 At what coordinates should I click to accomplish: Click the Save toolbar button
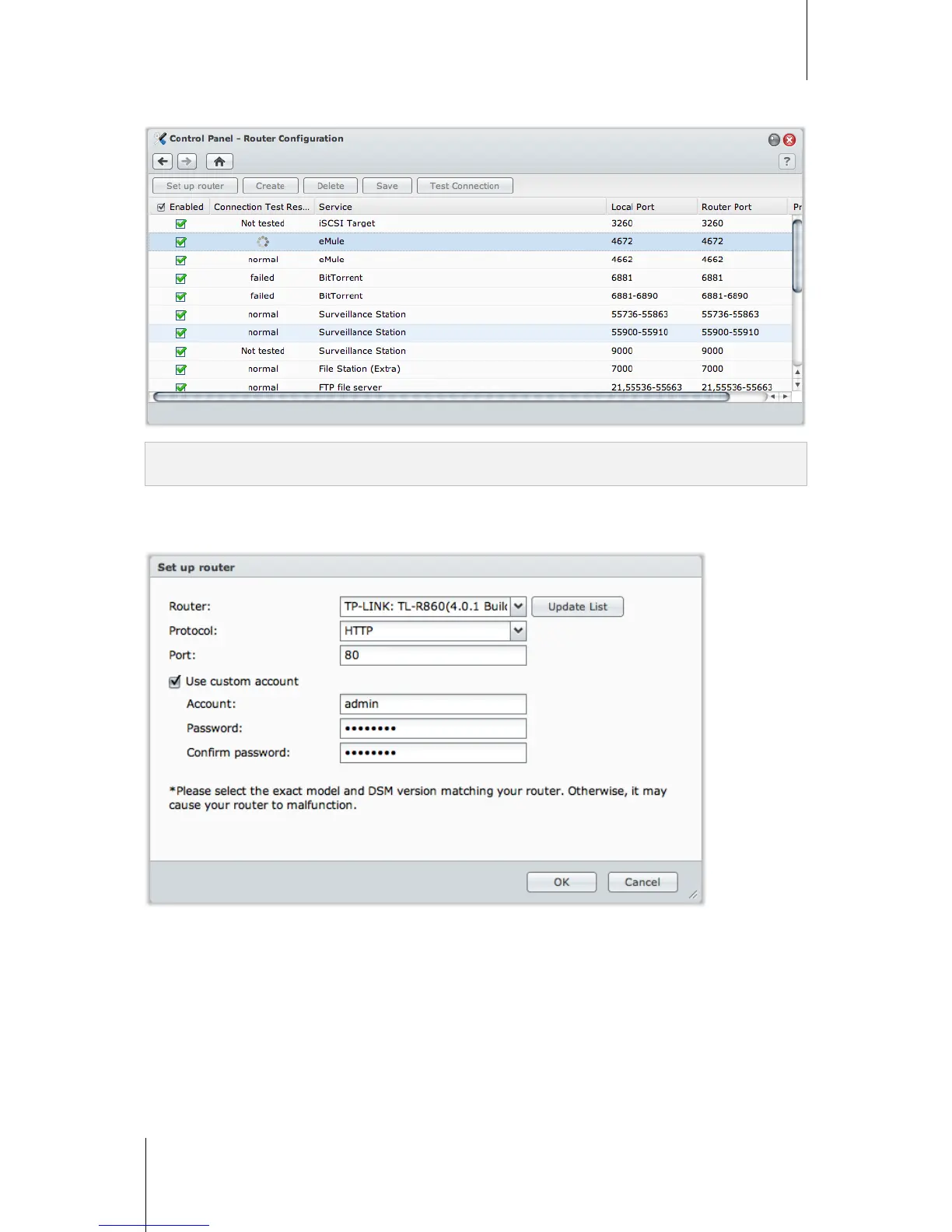pyautogui.click(x=387, y=186)
